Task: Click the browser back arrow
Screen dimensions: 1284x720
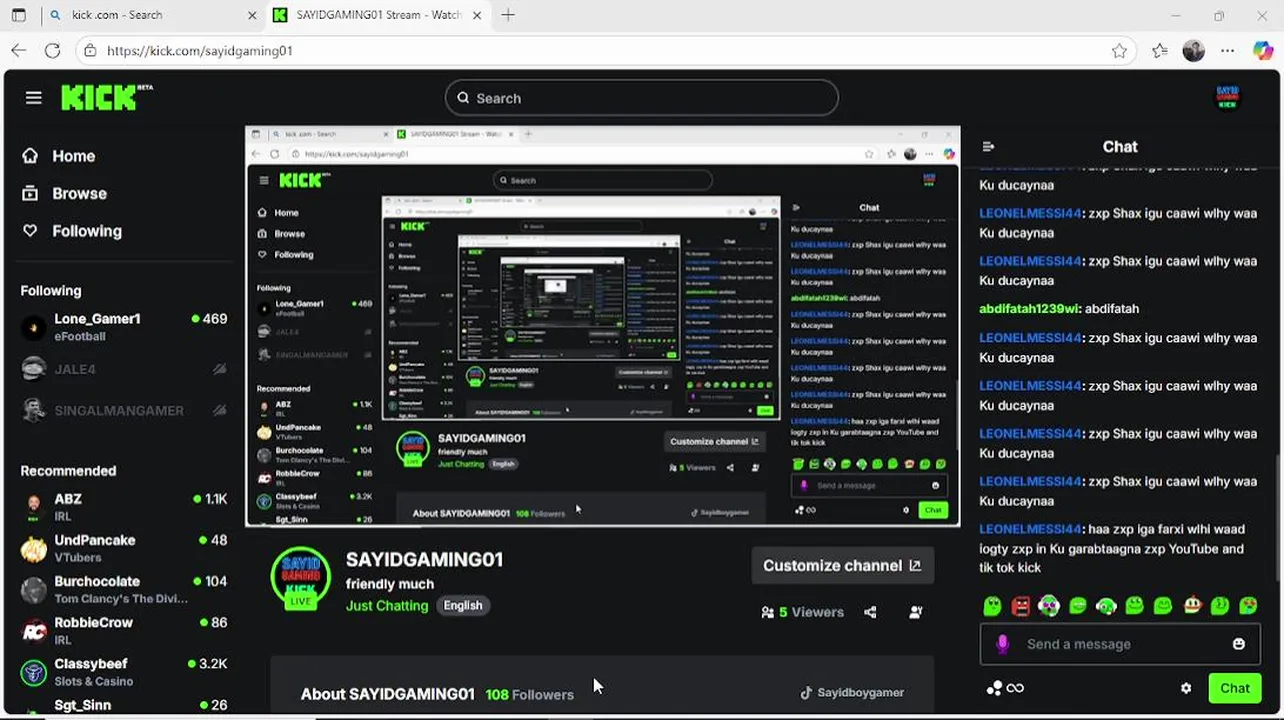Action: pos(19,50)
